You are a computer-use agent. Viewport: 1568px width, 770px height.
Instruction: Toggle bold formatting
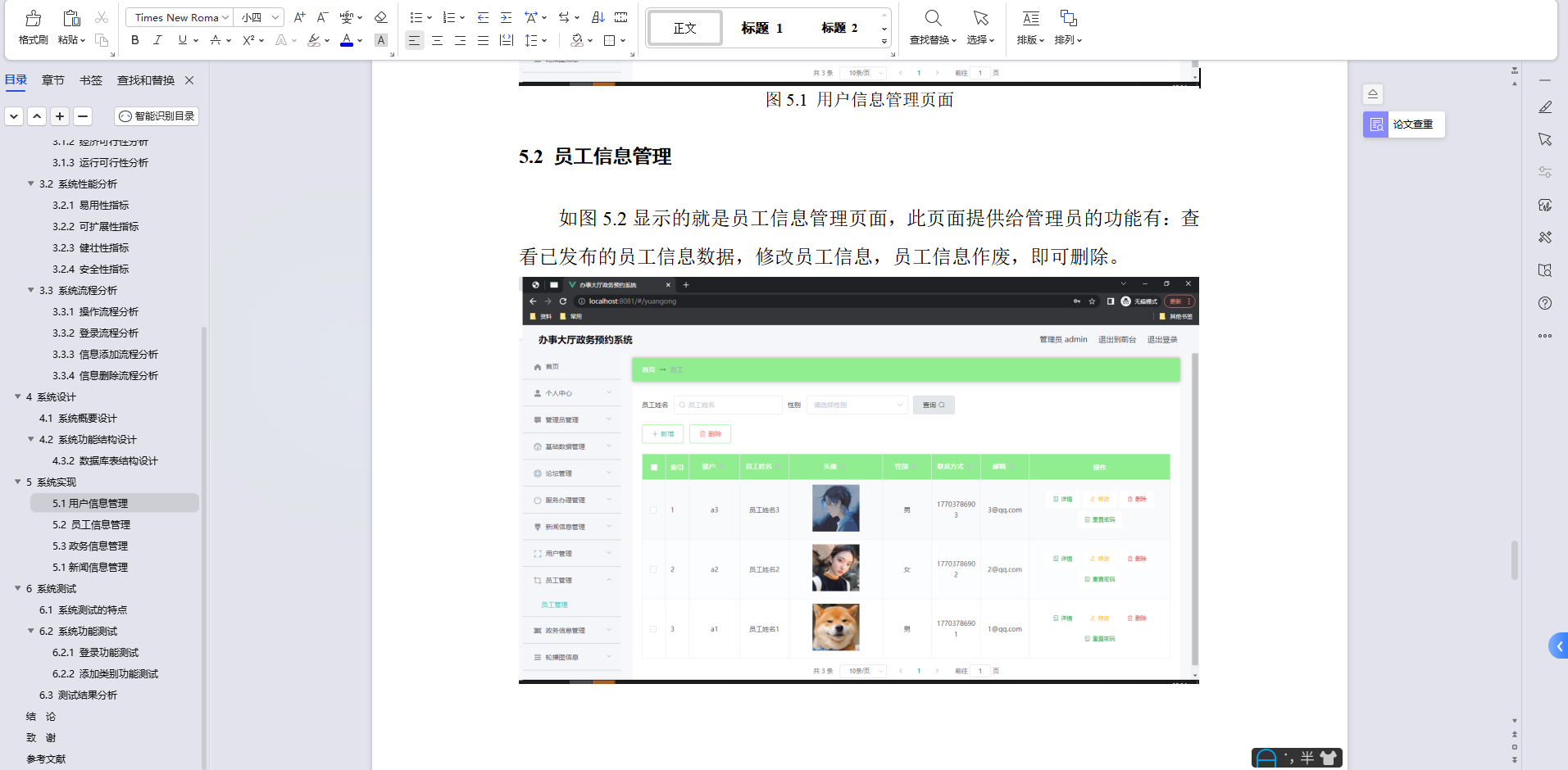tap(134, 39)
